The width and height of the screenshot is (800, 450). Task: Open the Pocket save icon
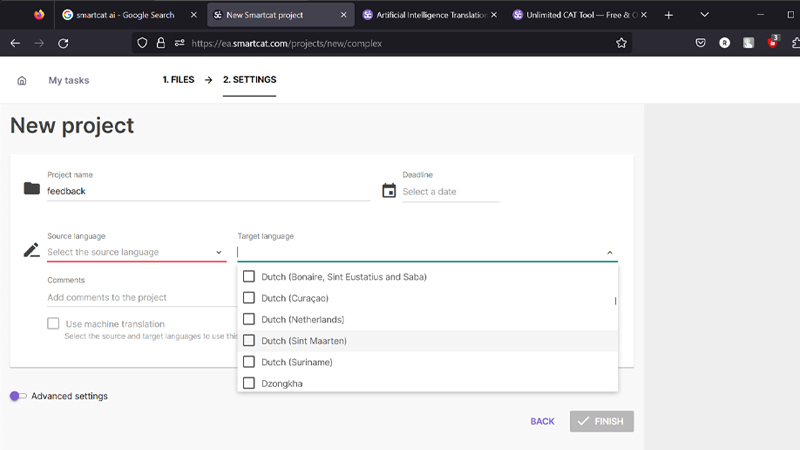(x=701, y=43)
